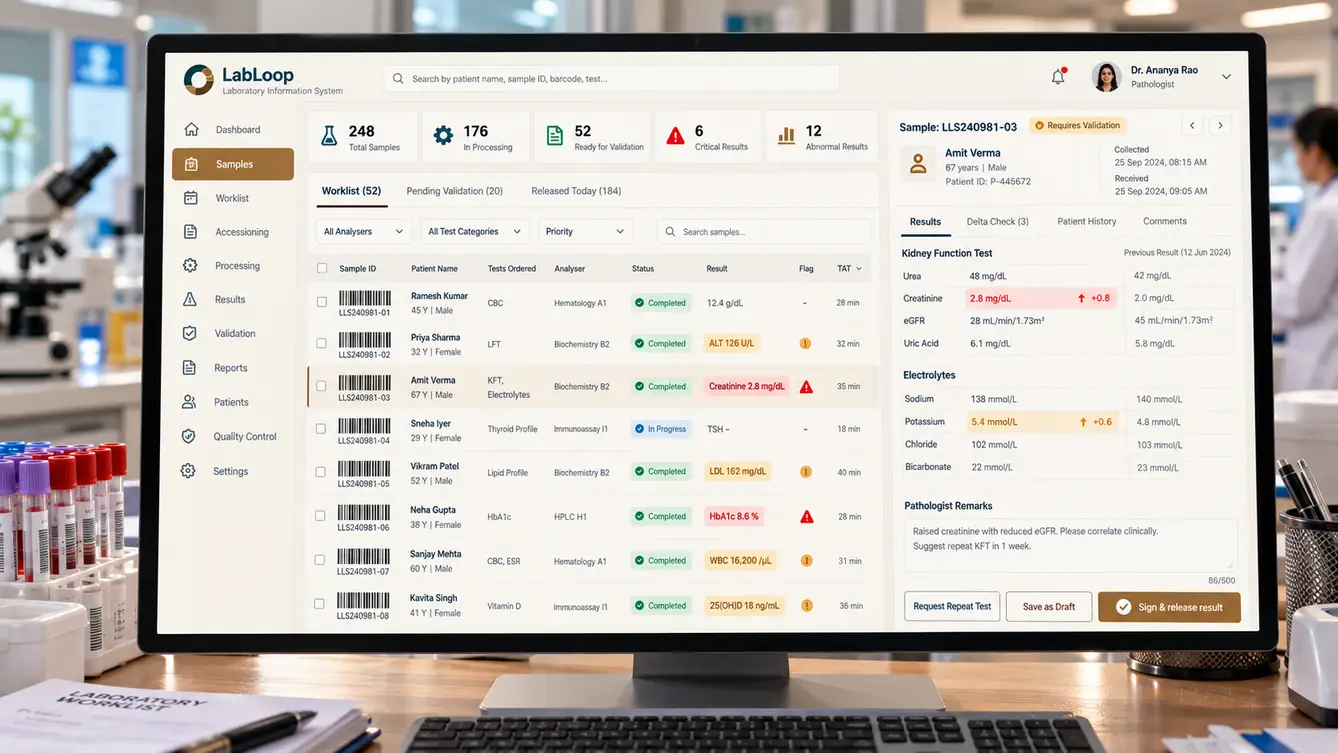Click the Settings gear icon
The image size is (1338, 753).
click(188, 471)
